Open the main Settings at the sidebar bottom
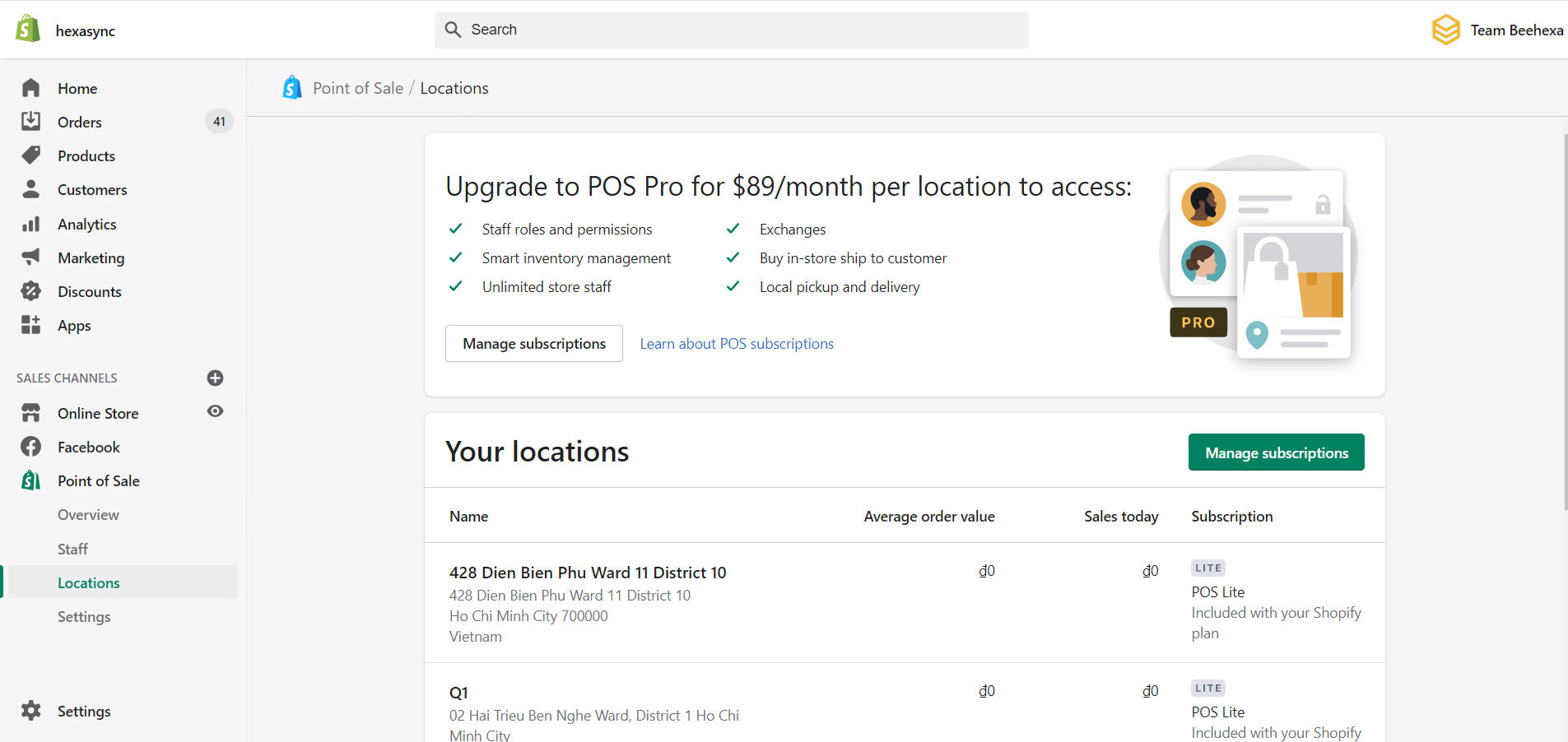The height and width of the screenshot is (742, 1568). [x=84, y=711]
